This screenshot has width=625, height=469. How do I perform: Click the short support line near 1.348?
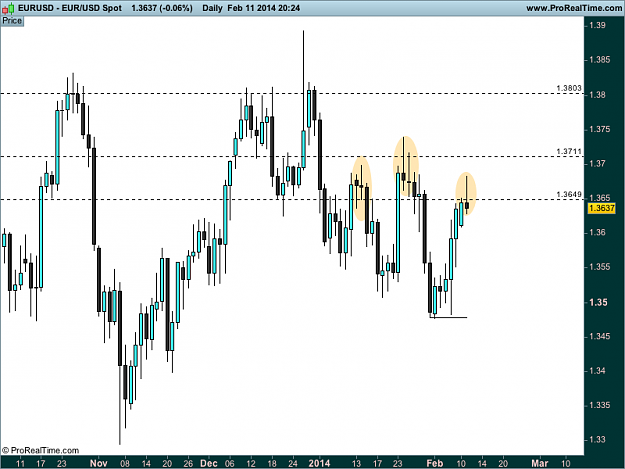(449, 318)
